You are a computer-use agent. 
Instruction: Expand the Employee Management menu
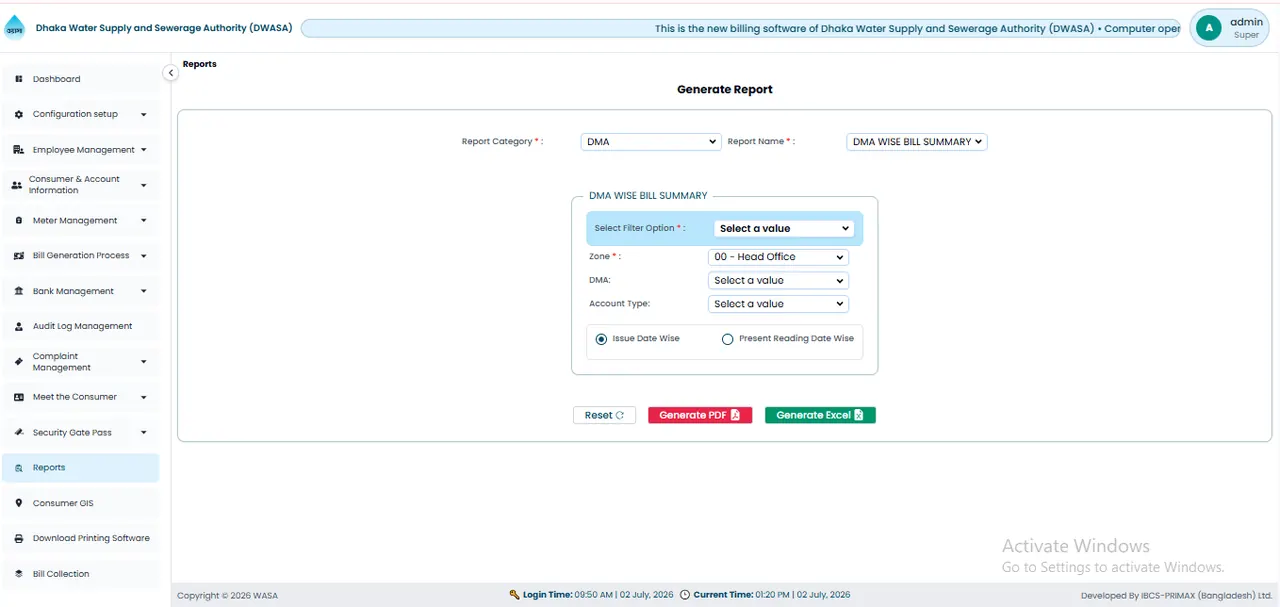pos(80,150)
